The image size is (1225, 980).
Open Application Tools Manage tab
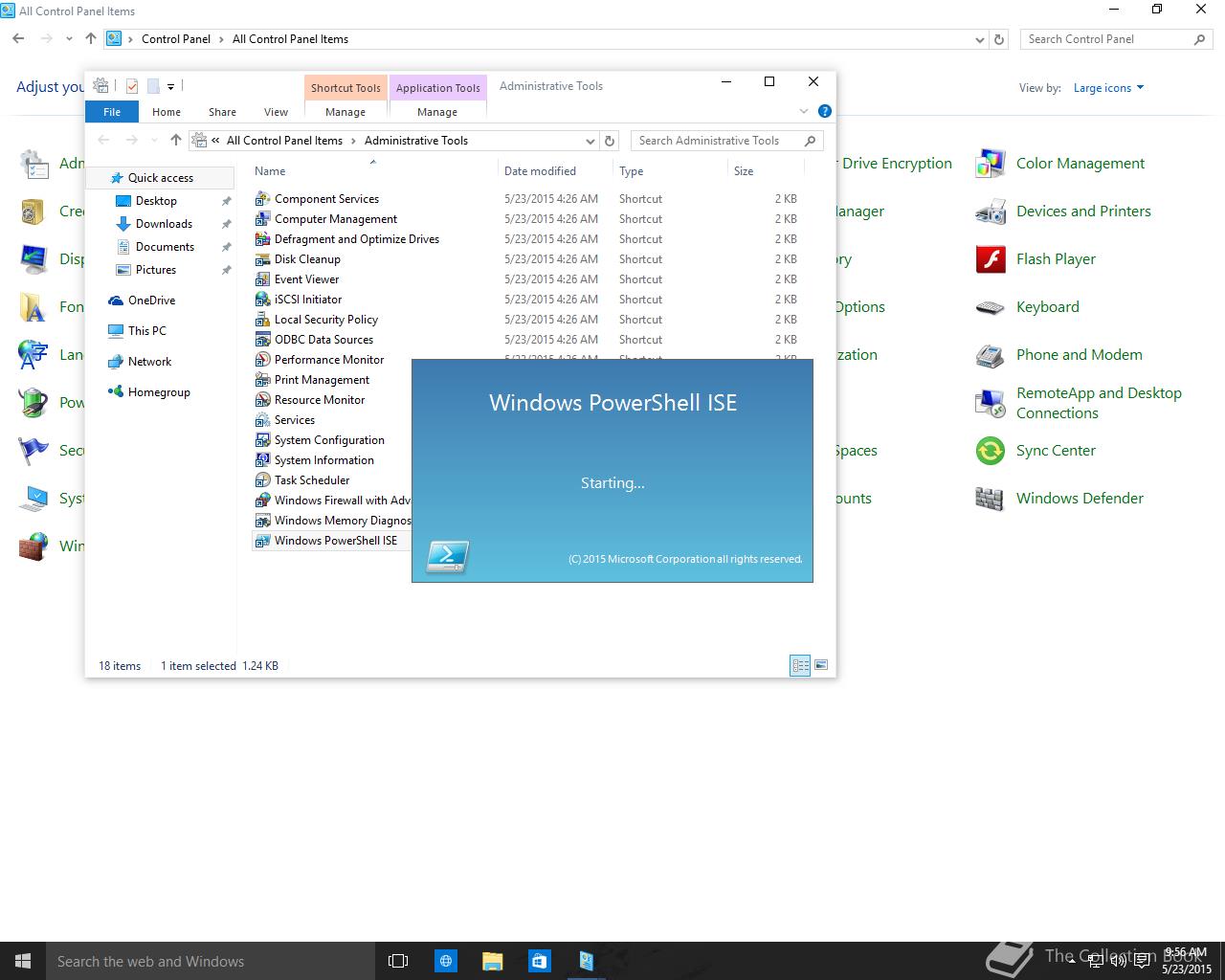(437, 112)
